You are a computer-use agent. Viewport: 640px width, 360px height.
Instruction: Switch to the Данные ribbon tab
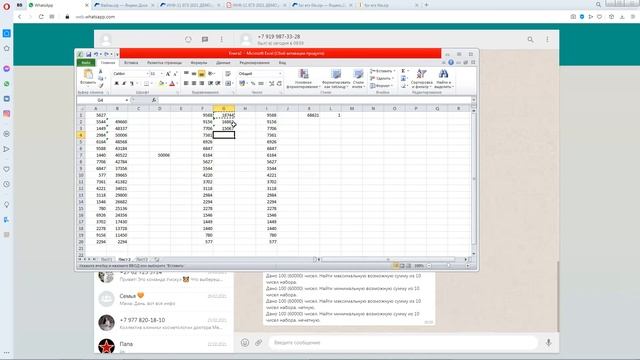pyautogui.click(x=223, y=63)
